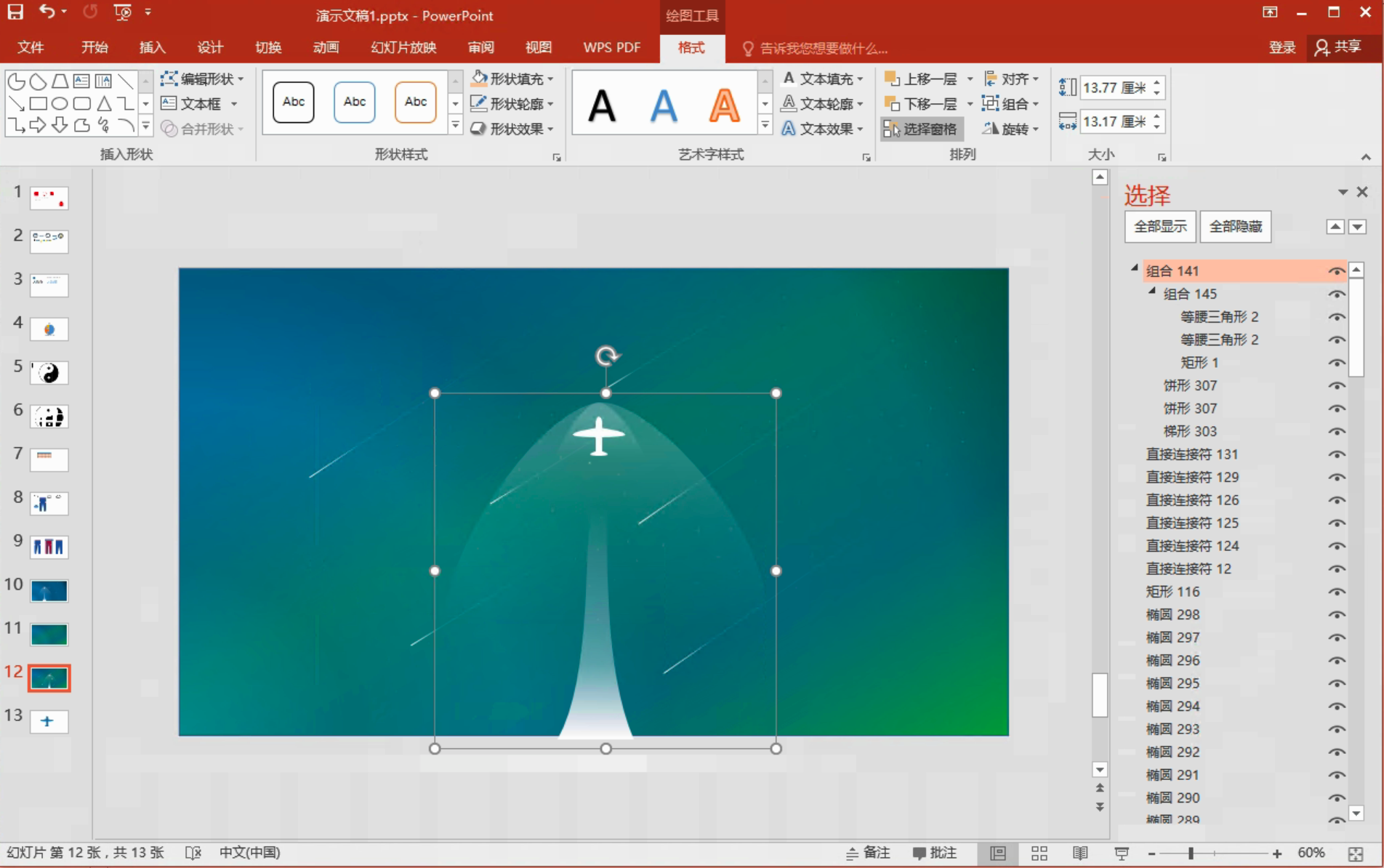Toggle visibility of 矩形 116
The image size is (1384, 868).
click(1336, 592)
